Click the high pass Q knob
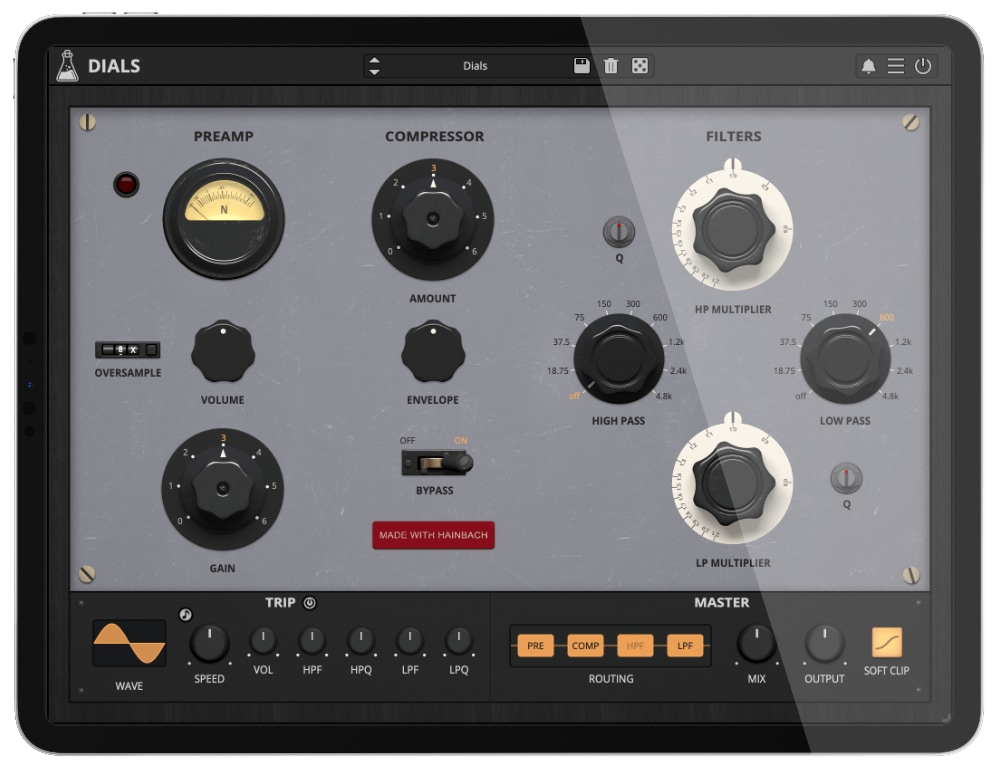The image size is (1000, 767). point(619,231)
